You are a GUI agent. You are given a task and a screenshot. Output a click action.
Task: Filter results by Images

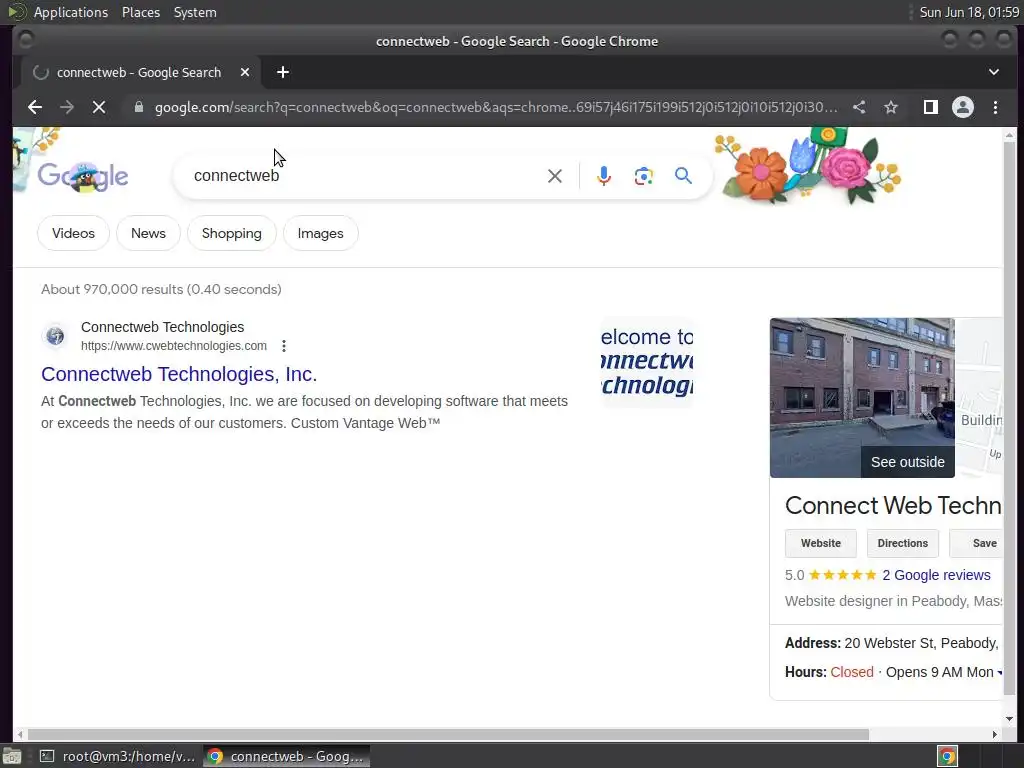(x=321, y=233)
